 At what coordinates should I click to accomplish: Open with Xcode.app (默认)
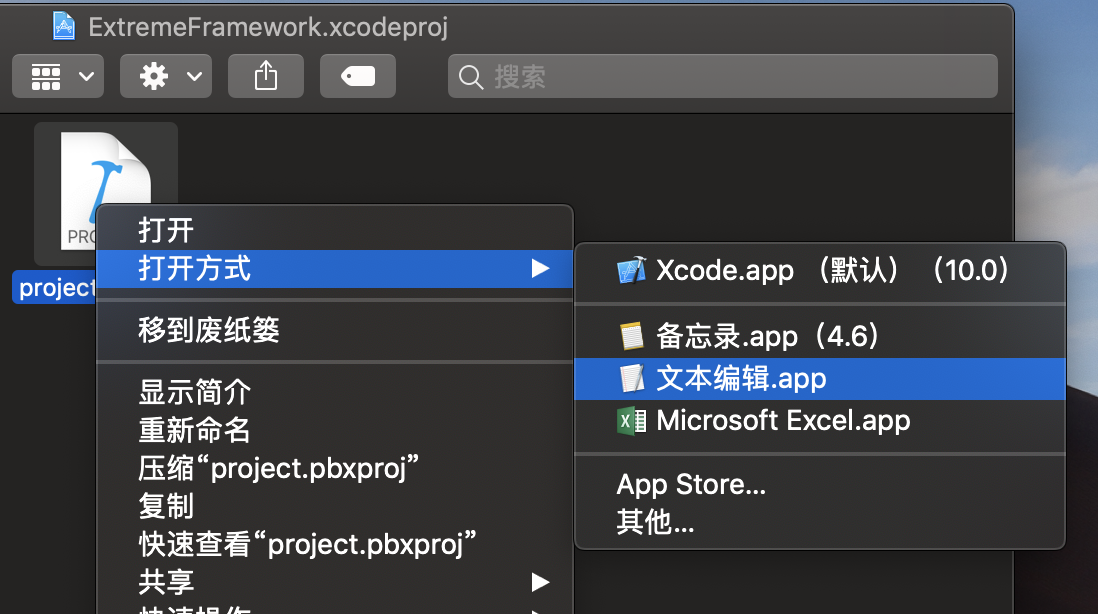[820, 270]
